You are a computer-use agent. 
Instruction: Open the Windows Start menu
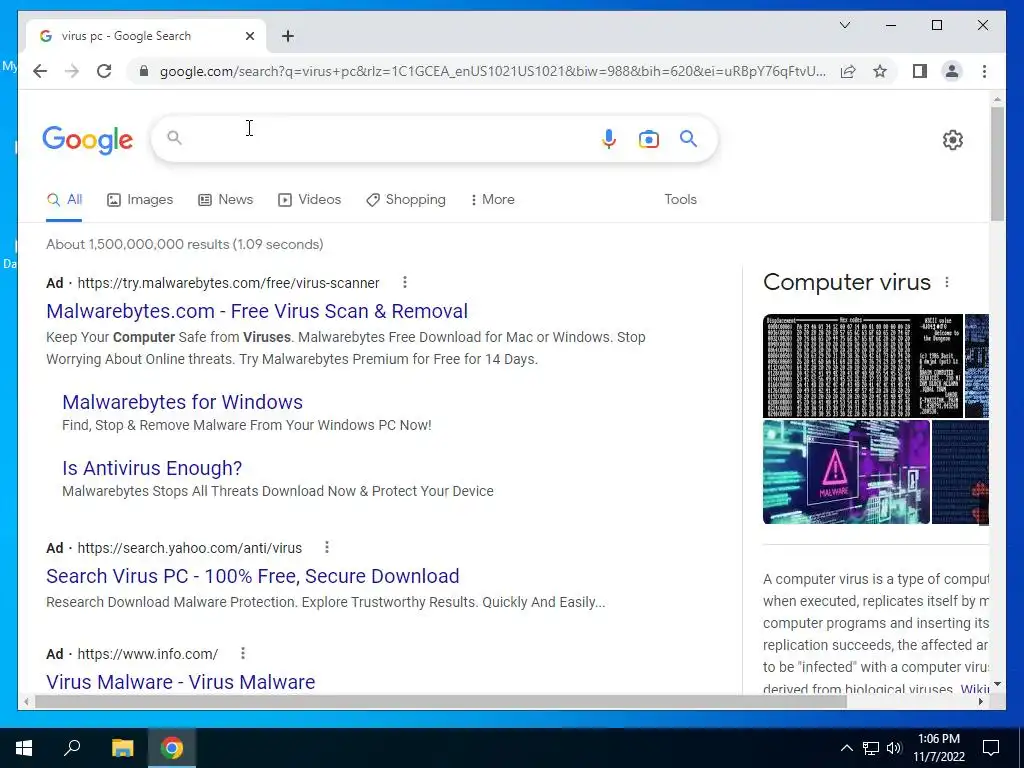pos(24,748)
